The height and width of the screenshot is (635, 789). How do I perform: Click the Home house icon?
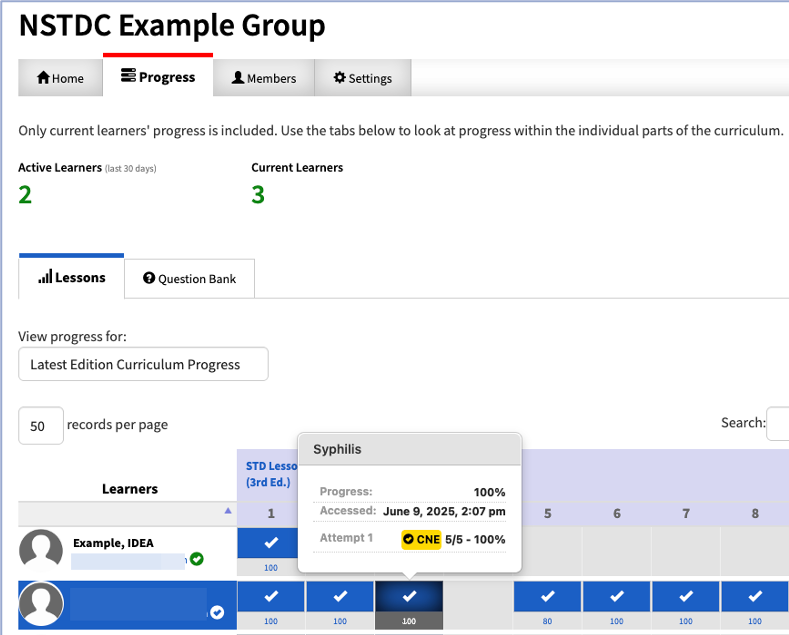click(x=43, y=77)
